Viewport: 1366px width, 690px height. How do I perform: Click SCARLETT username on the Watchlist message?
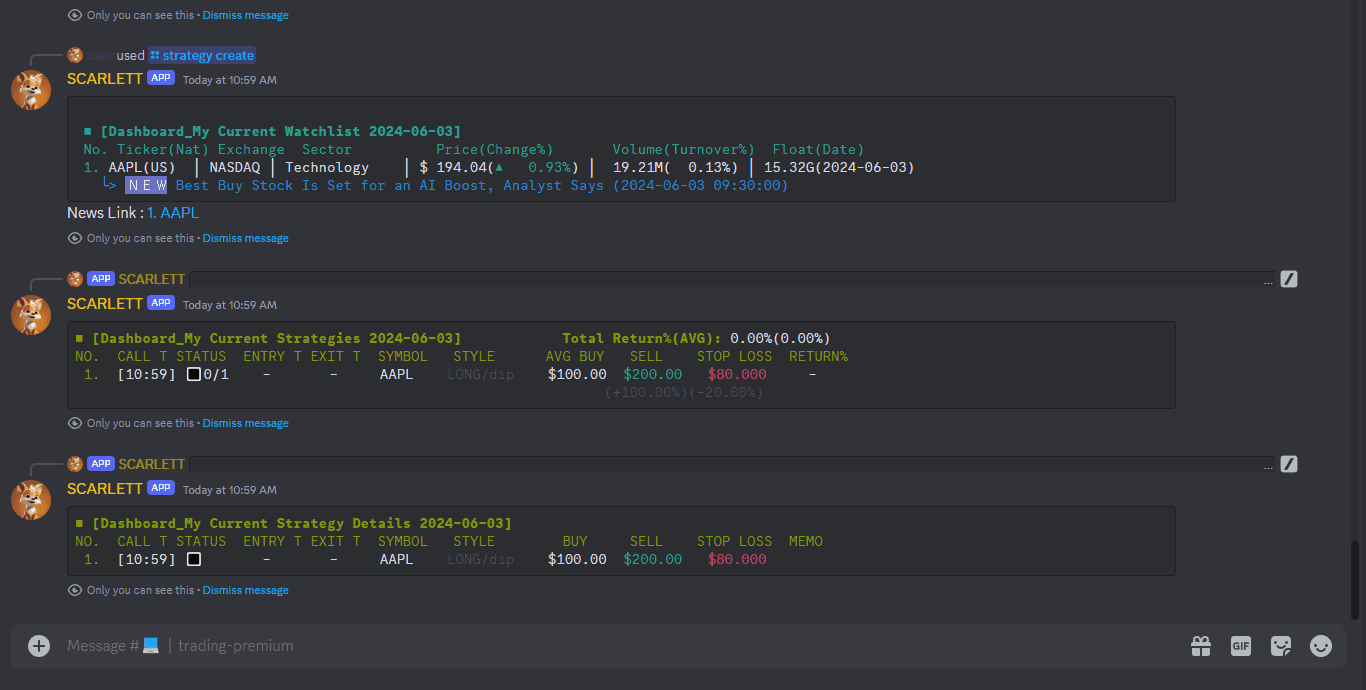(105, 79)
